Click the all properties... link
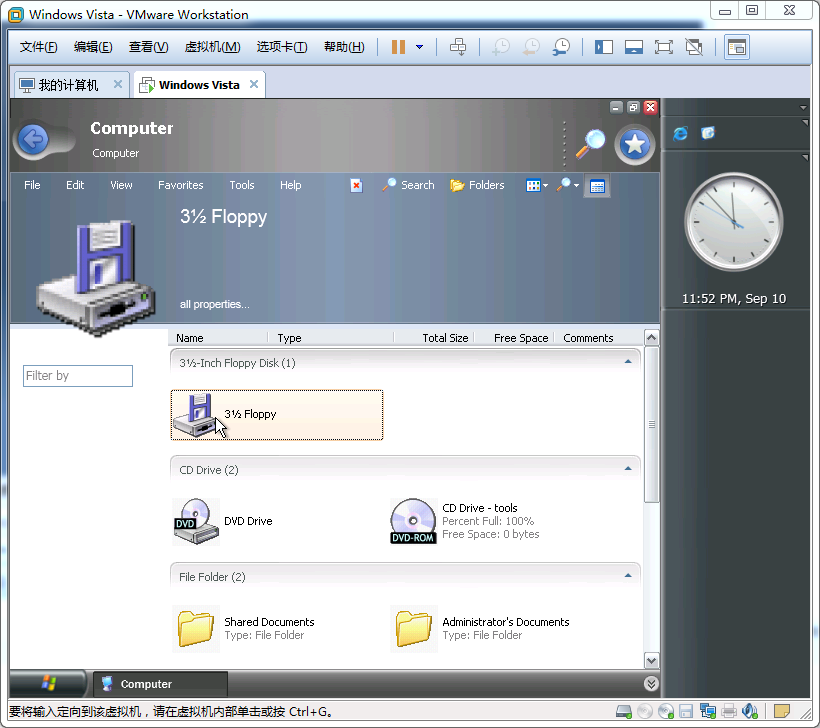Screen dimensions: 820x728 tap(214, 304)
